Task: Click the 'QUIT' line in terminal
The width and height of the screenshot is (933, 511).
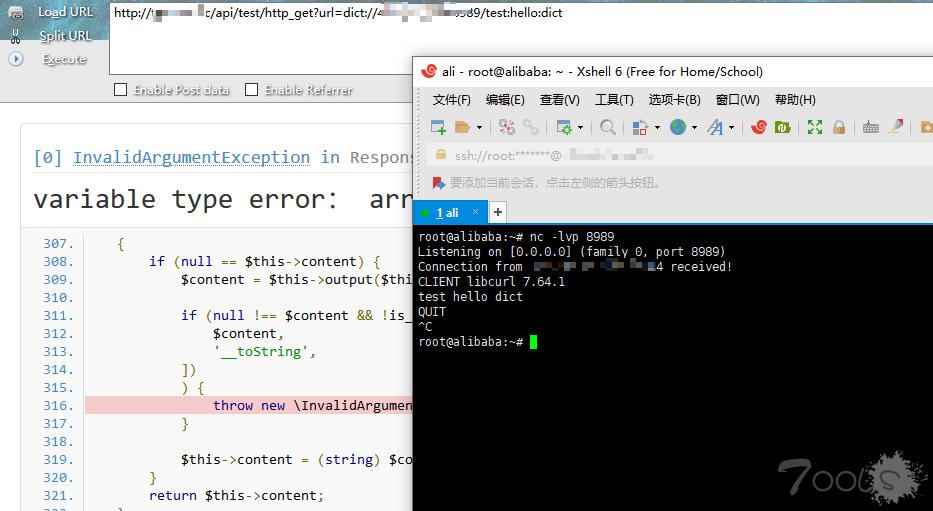Action: (432, 311)
